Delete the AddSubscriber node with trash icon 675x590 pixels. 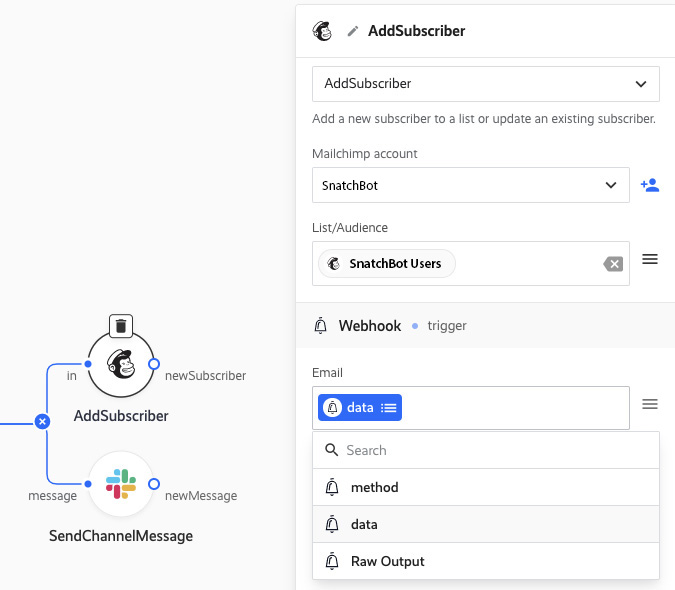121,326
